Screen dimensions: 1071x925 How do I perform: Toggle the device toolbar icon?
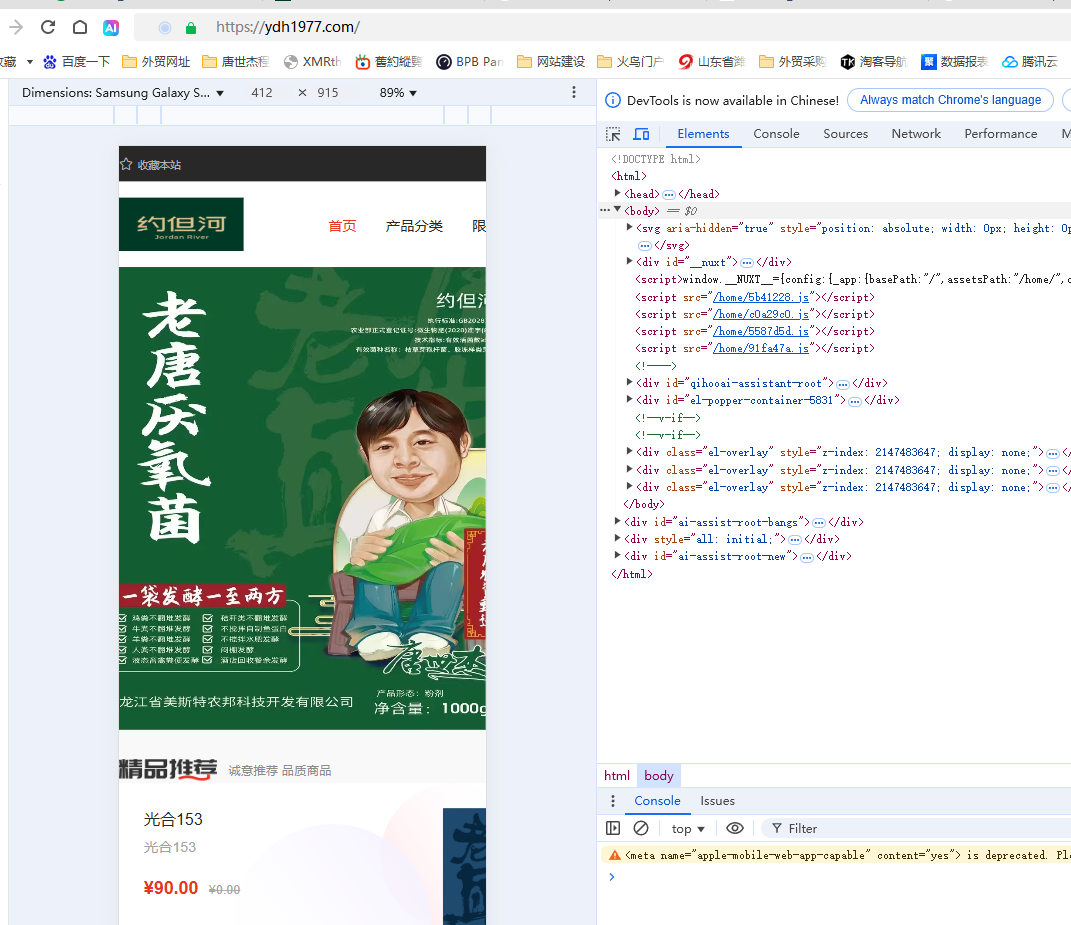[x=641, y=134]
